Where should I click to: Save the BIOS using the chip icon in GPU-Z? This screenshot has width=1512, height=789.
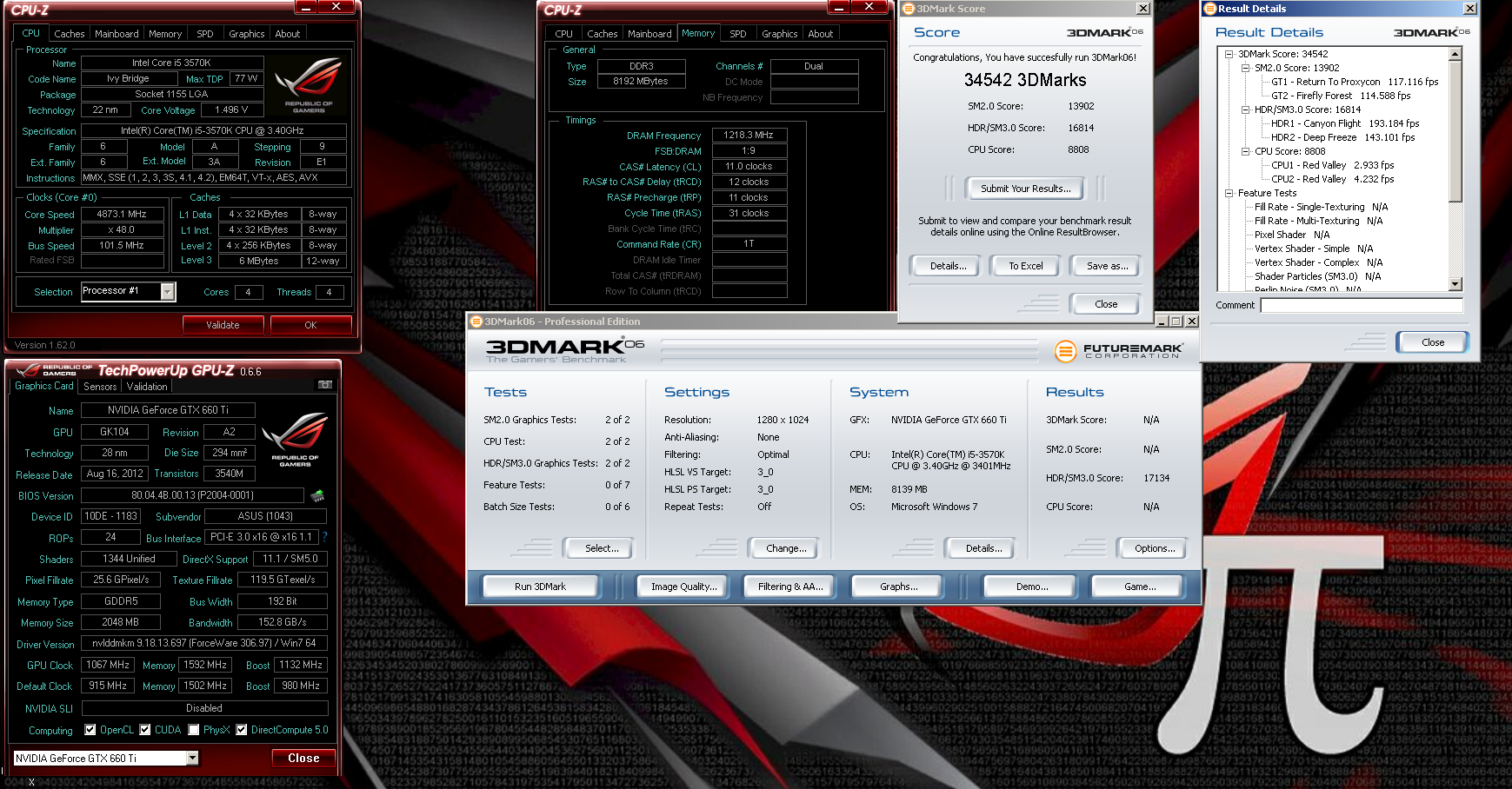(x=317, y=495)
